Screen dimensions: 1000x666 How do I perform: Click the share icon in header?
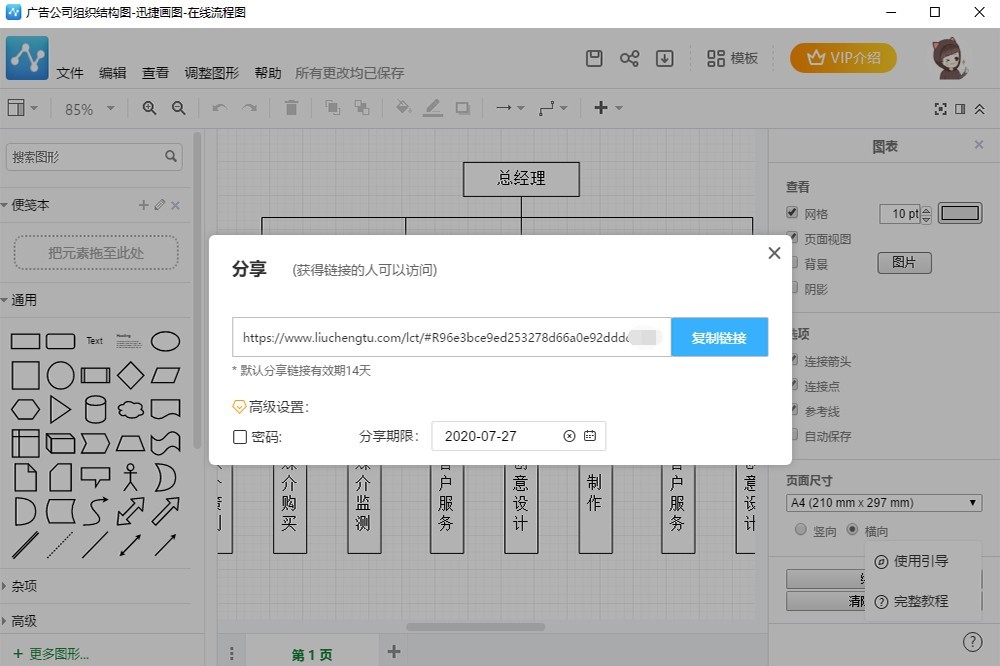click(x=629, y=58)
